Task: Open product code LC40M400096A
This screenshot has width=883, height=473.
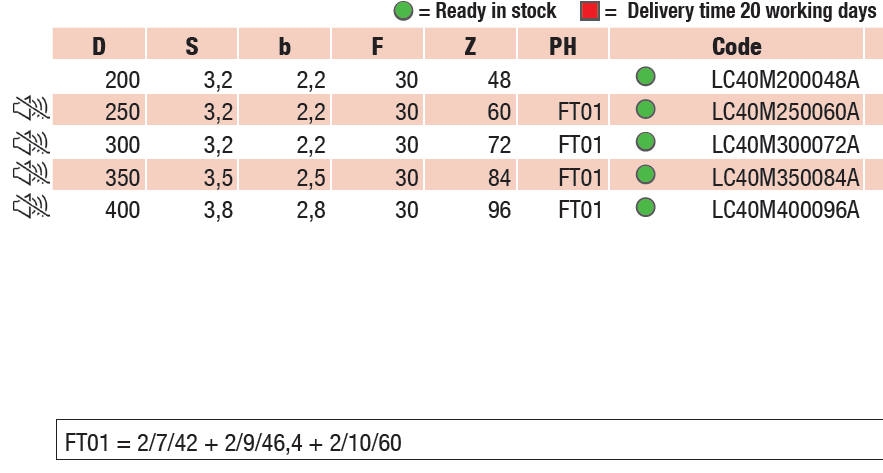Action: [x=785, y=210]
